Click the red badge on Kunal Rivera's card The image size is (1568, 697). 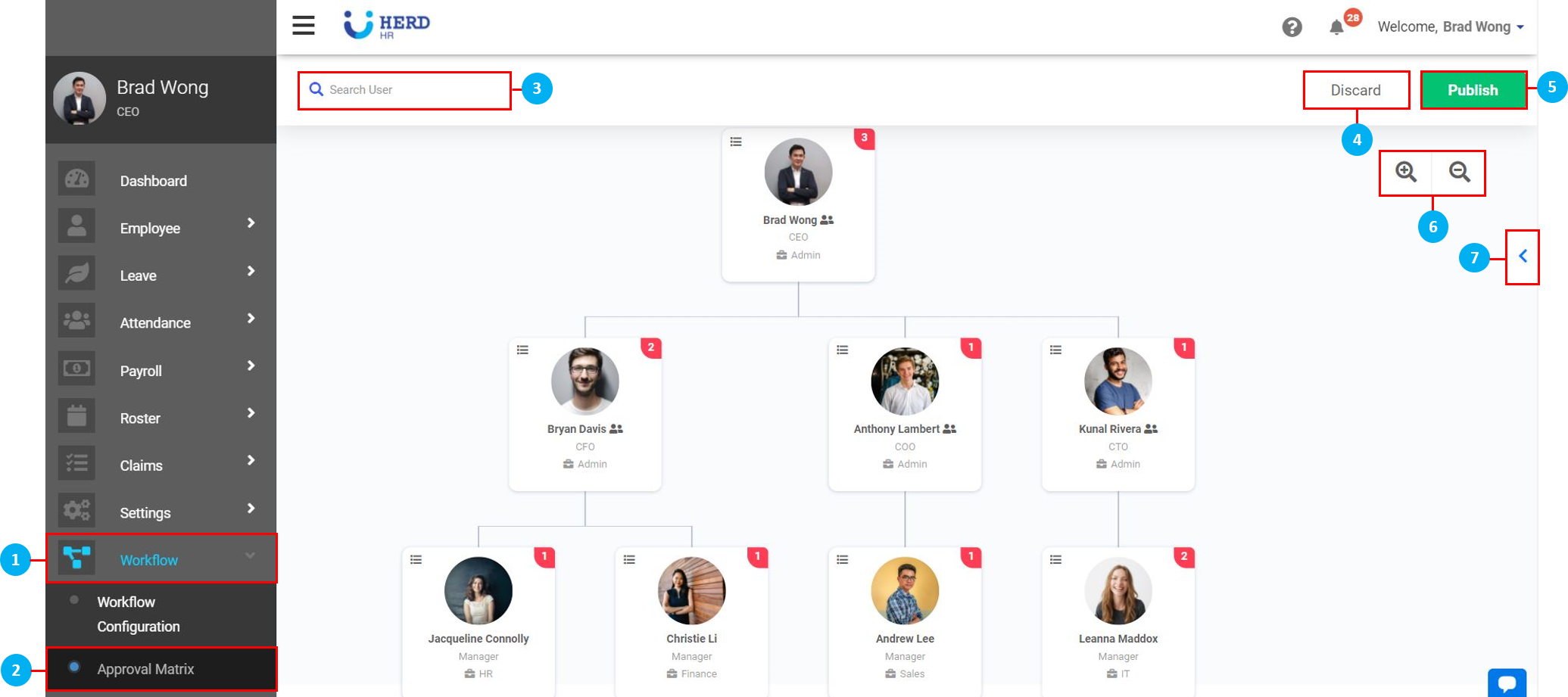tap(1184, 347)
